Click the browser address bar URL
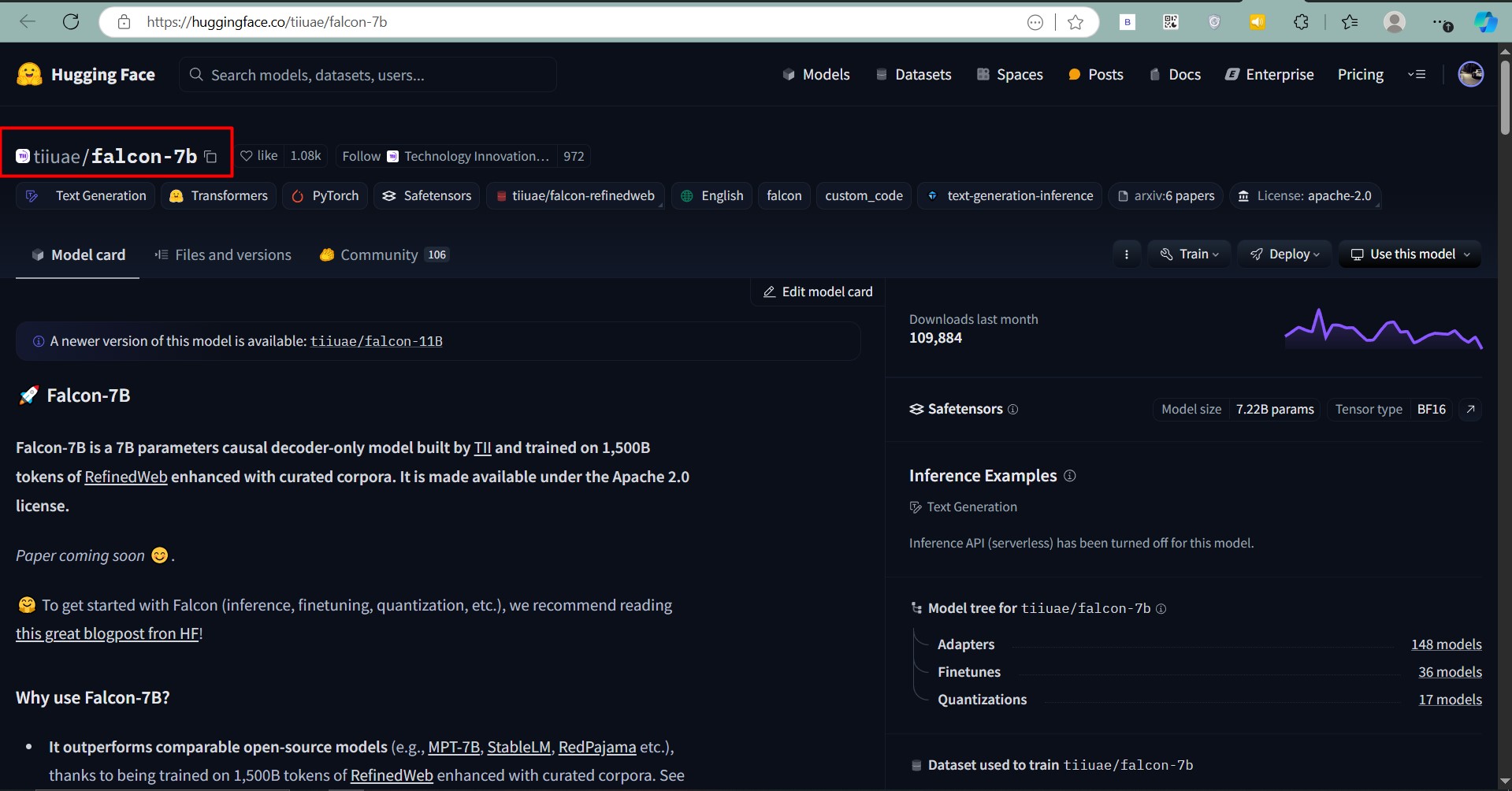This screenshot has width=1512, height=791. pos(266,22)
